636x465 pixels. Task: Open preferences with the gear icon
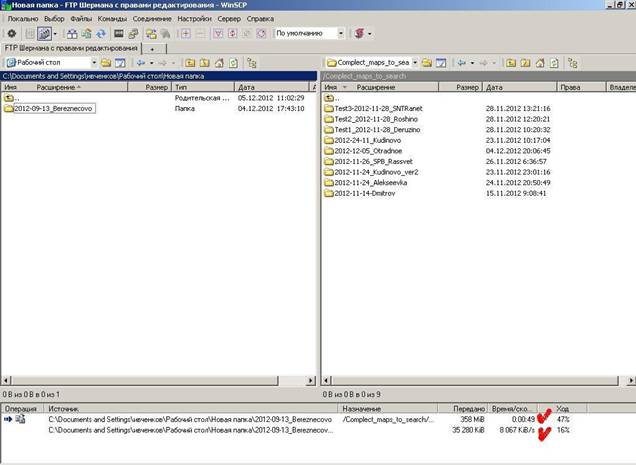pos(12,34)
